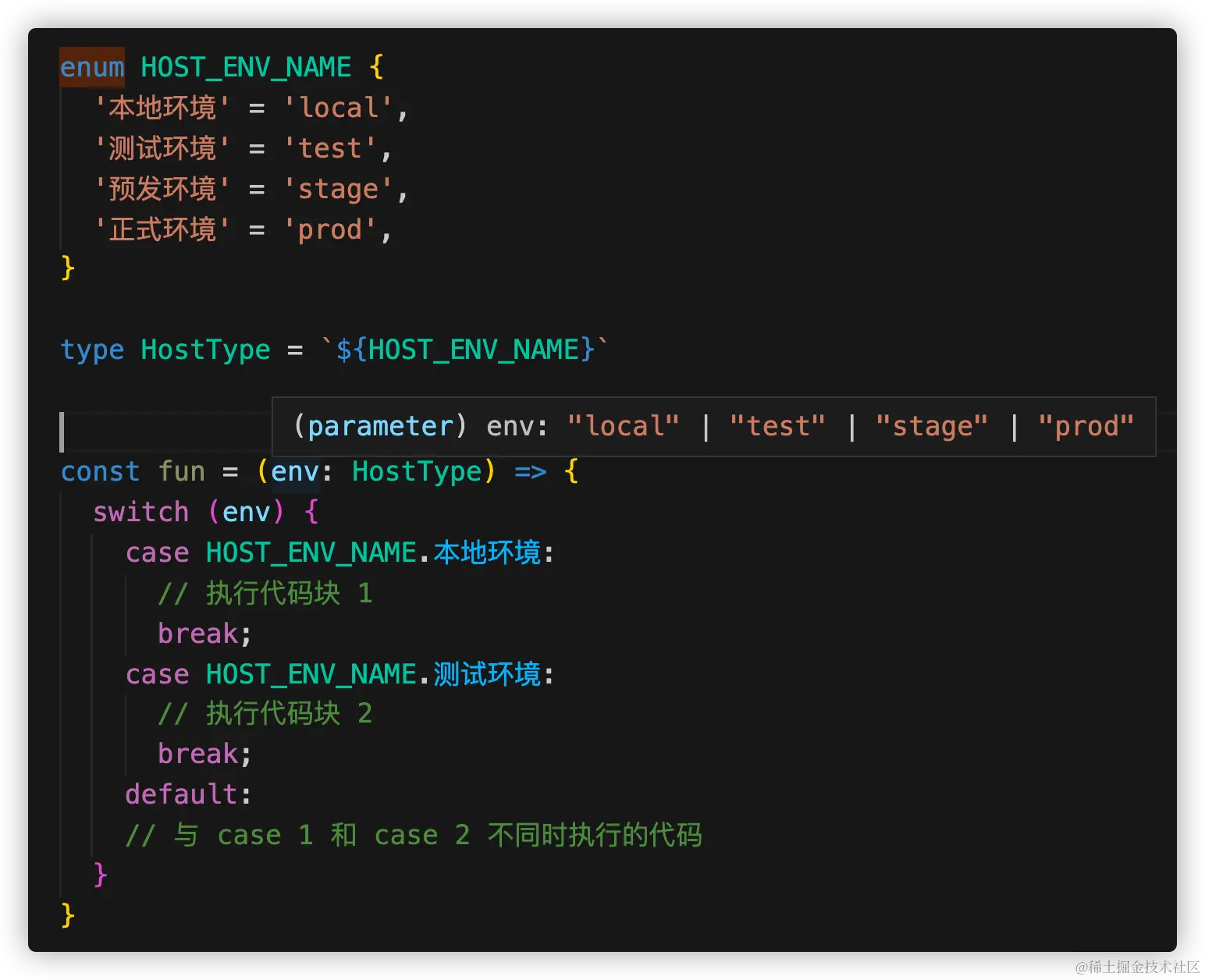Screen dimensions: 1205x980
Task: Select HostType in the function parameter annotation
Action: click(x=417, y=471)
